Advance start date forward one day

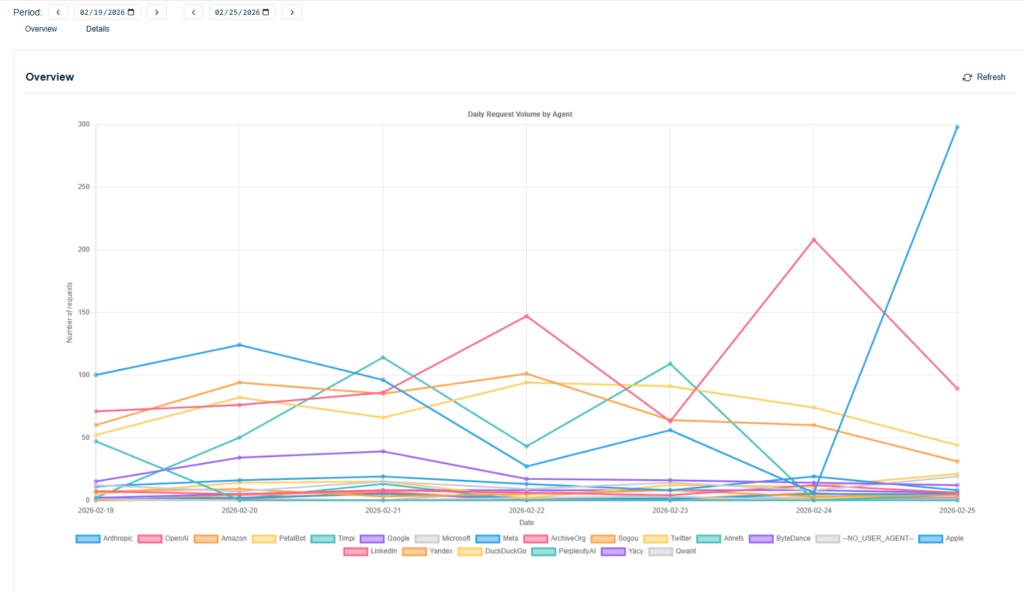point(156,12)
